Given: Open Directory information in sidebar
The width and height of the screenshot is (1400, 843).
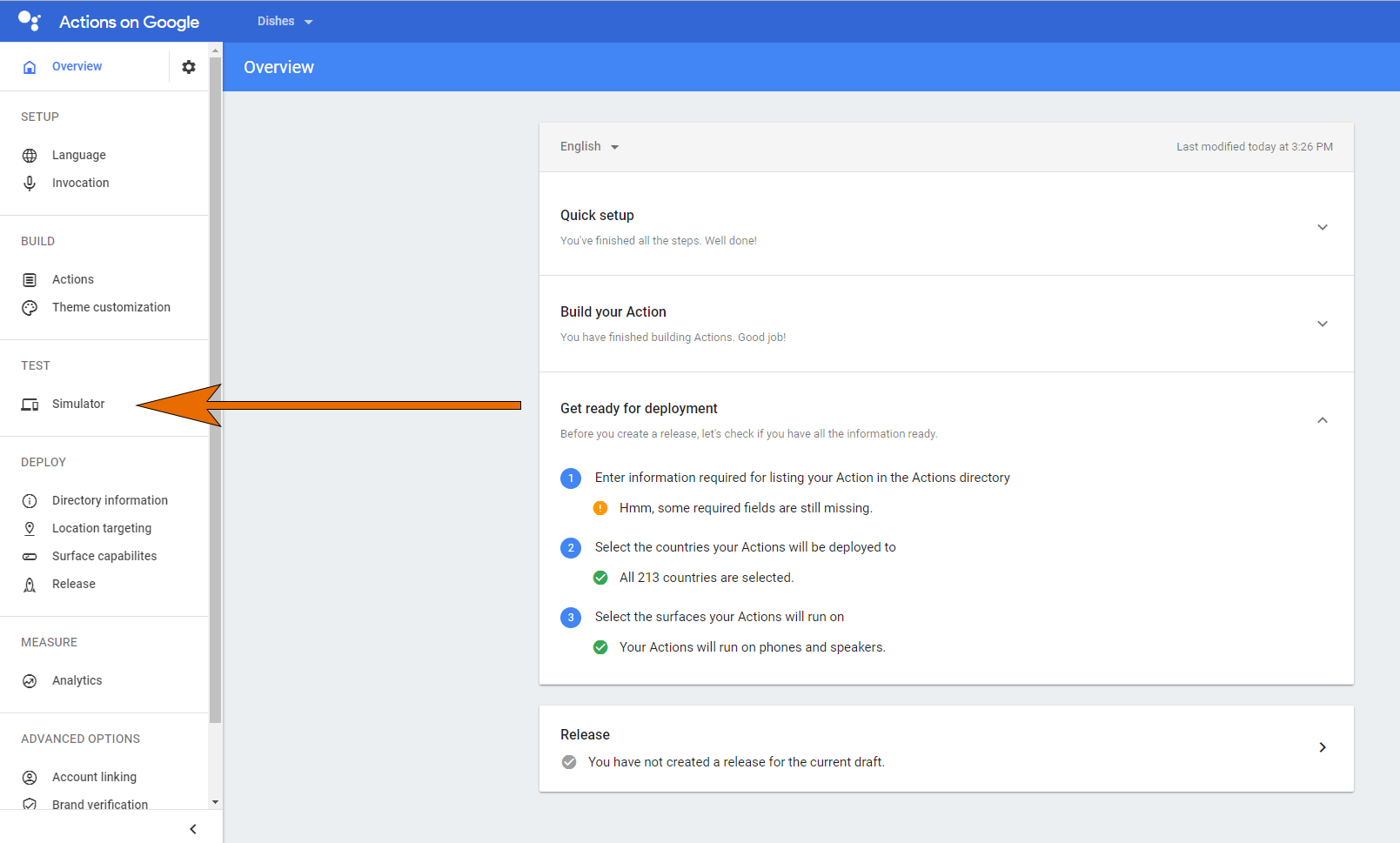Looking at the screenshot, I should tap(110, 500).
